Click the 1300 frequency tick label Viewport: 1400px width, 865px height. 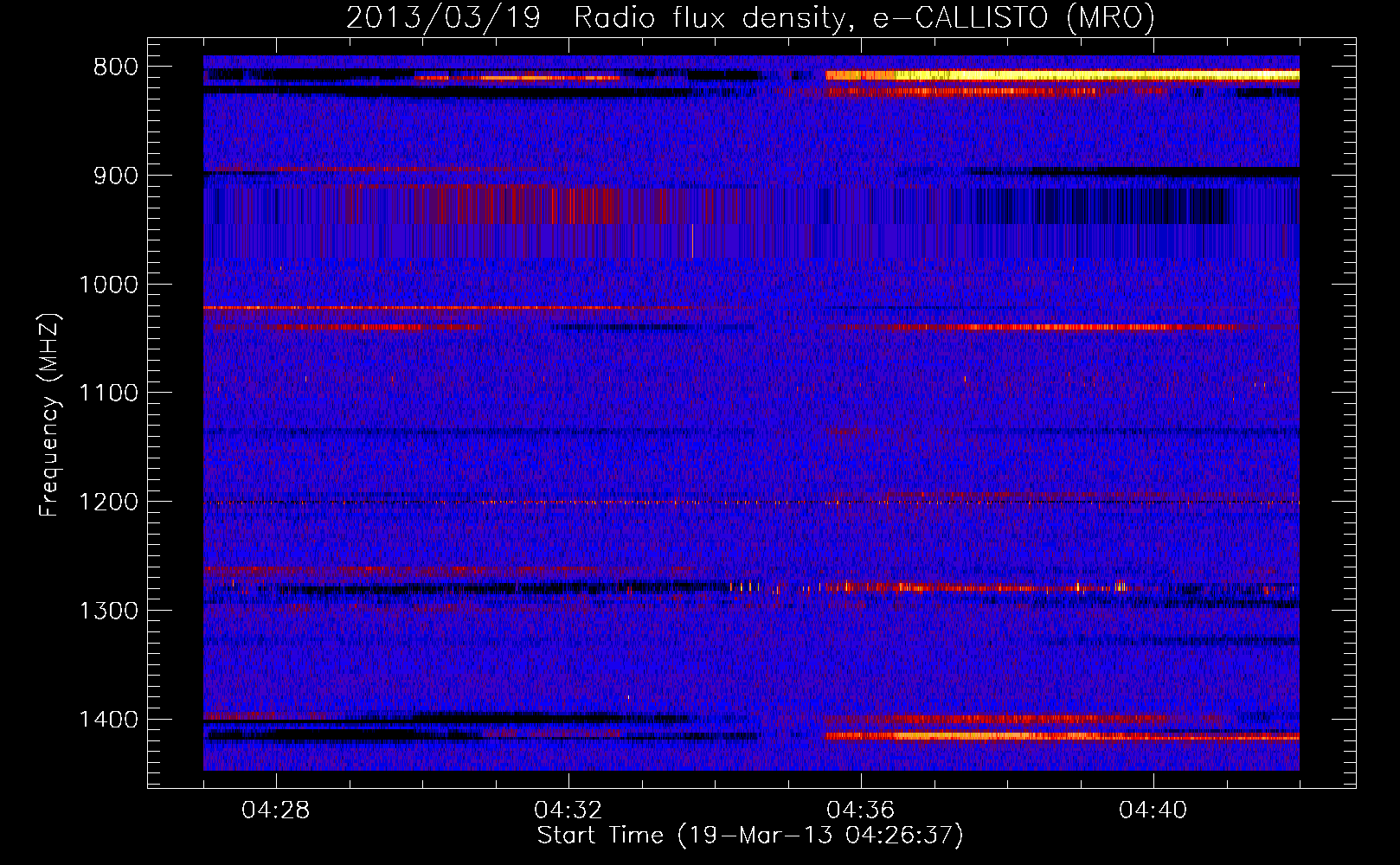coord(108,611)
